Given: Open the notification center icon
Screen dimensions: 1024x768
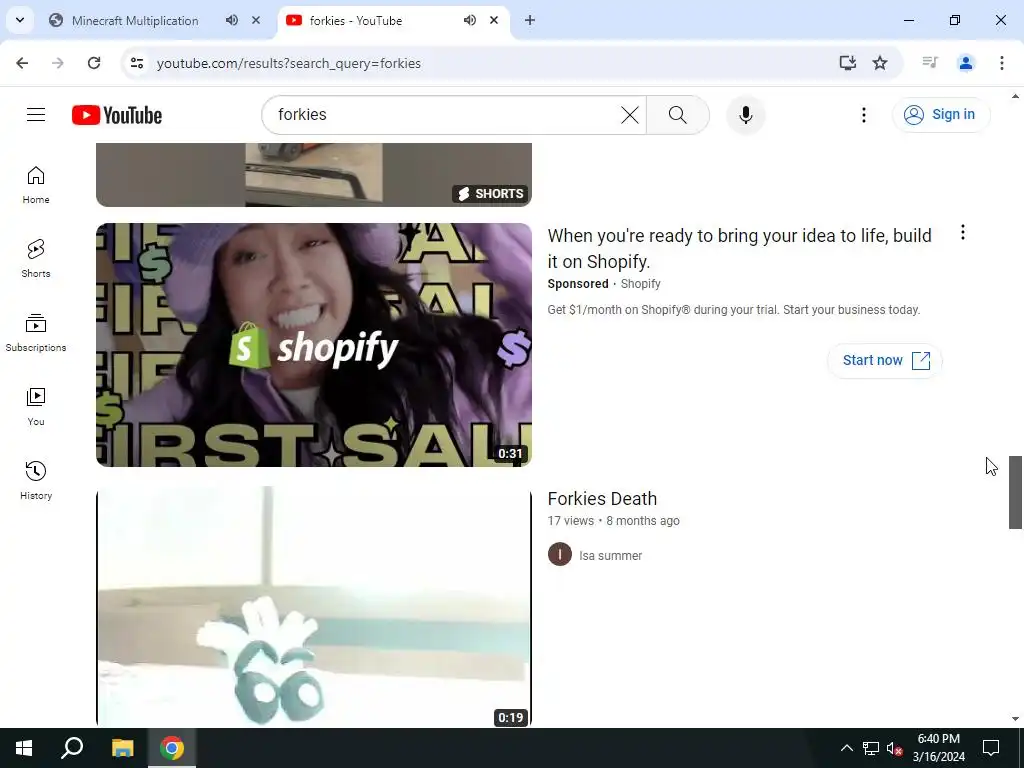Looking at the screenshot, I should 991,748.
